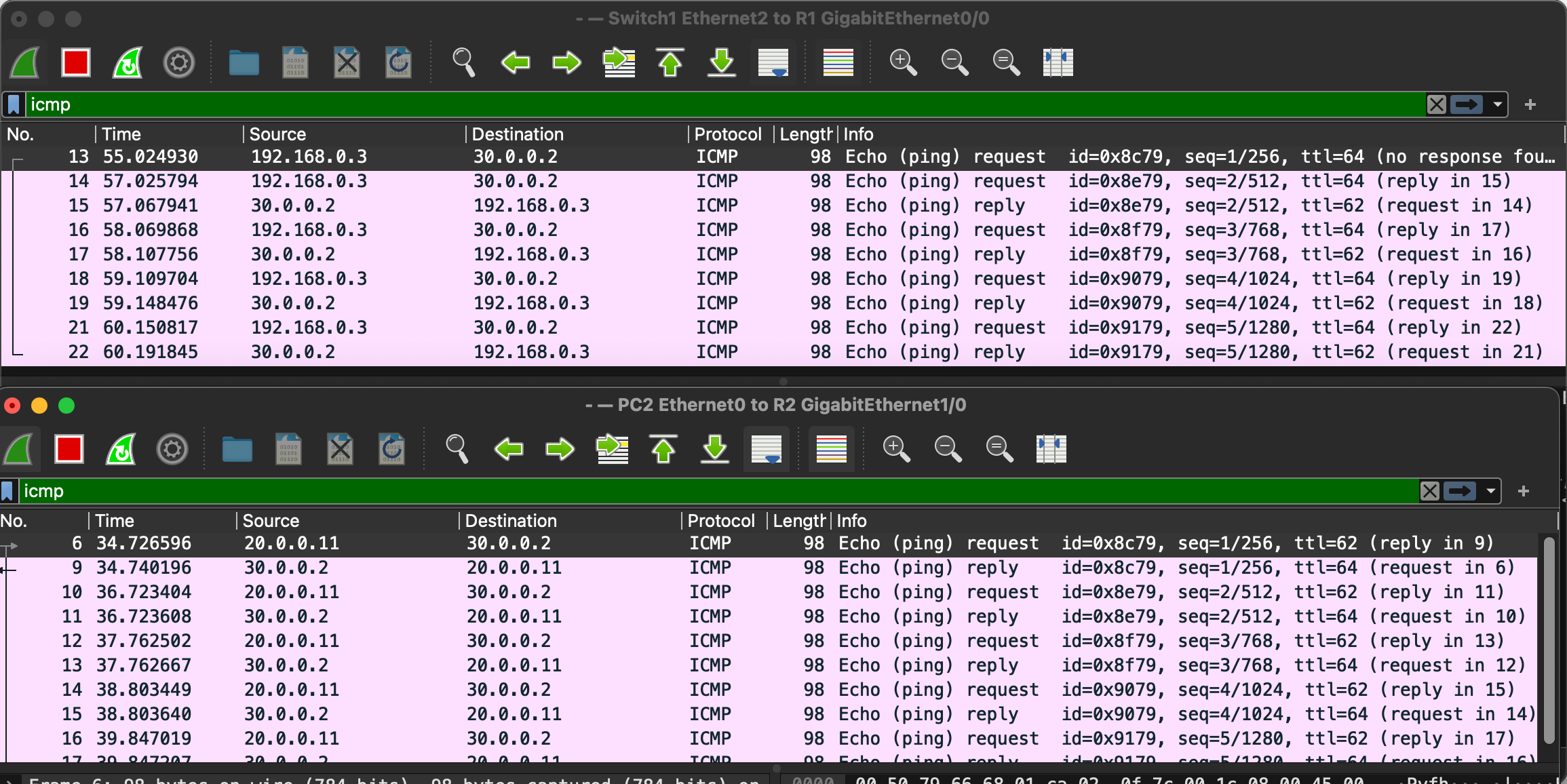1567x784 pixels.
Task: Sort by Time column header, top window
Action: pos(122,134)
